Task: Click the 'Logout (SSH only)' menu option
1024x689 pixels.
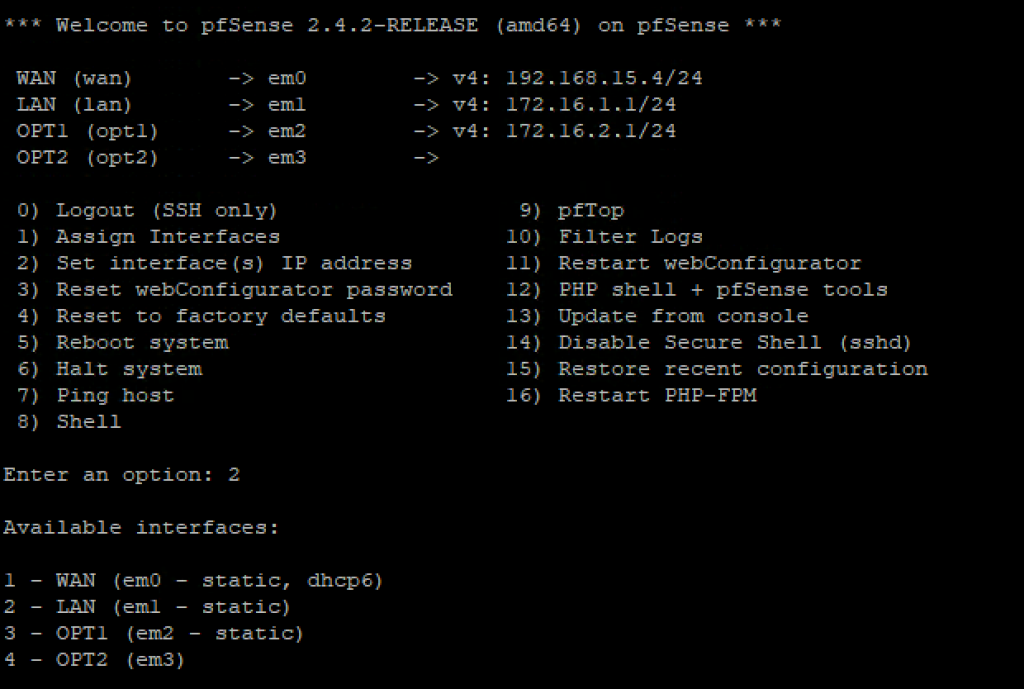Action: point(147,211)
